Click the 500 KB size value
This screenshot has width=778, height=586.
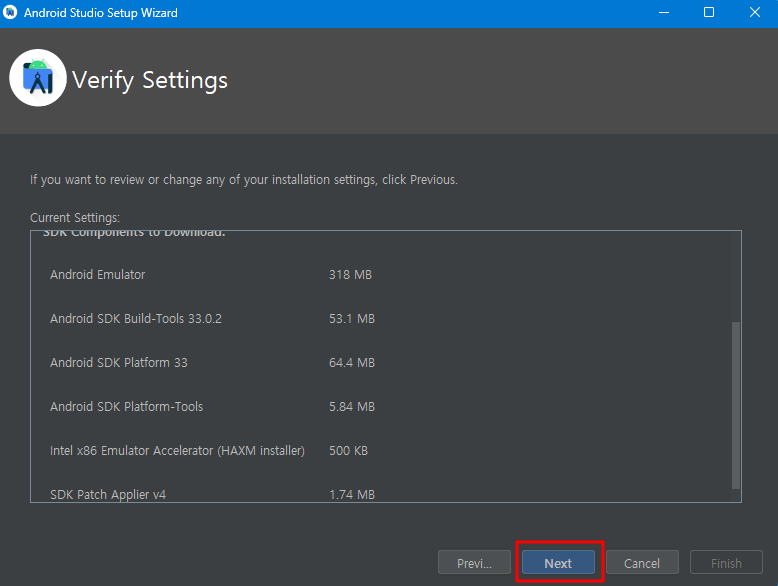[x=348, y=451]
